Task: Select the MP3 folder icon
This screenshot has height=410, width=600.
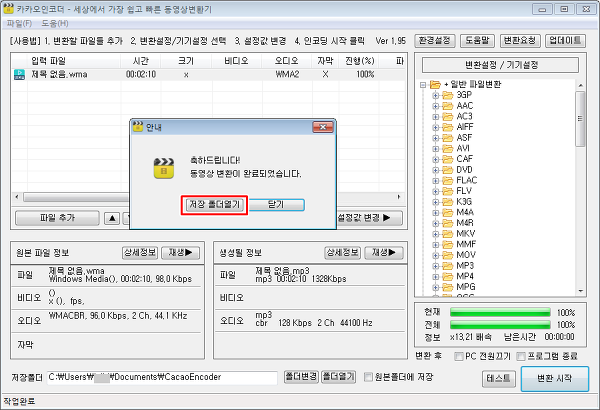Action: click(x=447, y=266)
